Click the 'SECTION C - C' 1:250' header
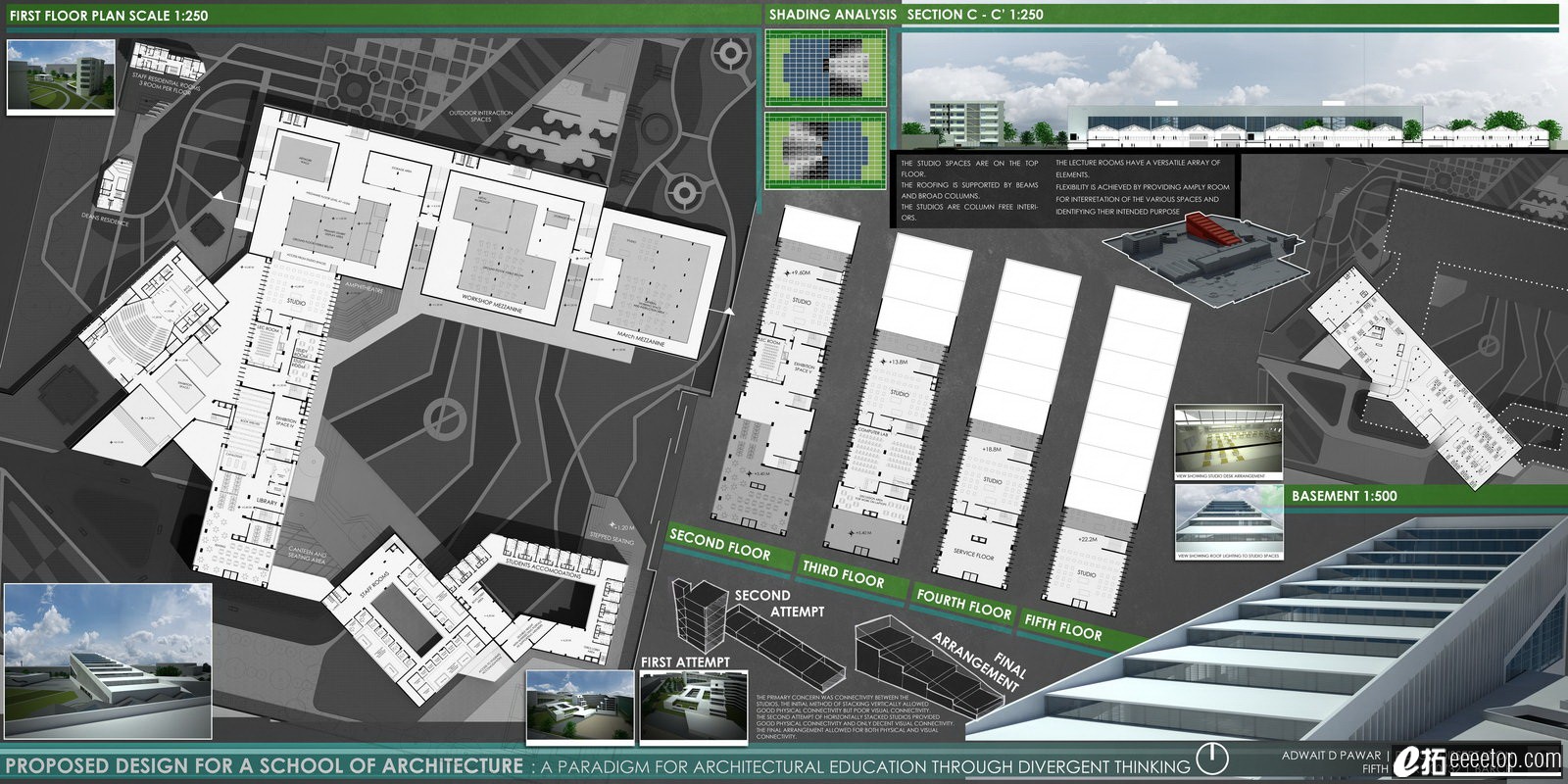Image resolution: width=1568 pixels, height=784 pixels. tap(975, 14)
